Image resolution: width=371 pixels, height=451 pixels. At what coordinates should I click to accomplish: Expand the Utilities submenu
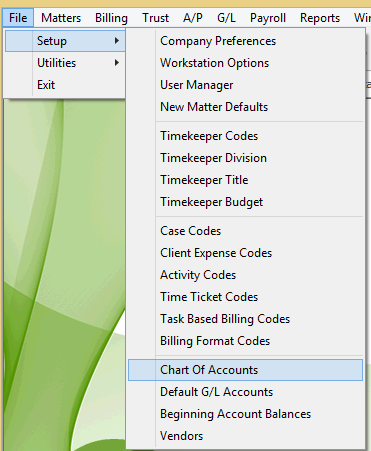point(65,63)
